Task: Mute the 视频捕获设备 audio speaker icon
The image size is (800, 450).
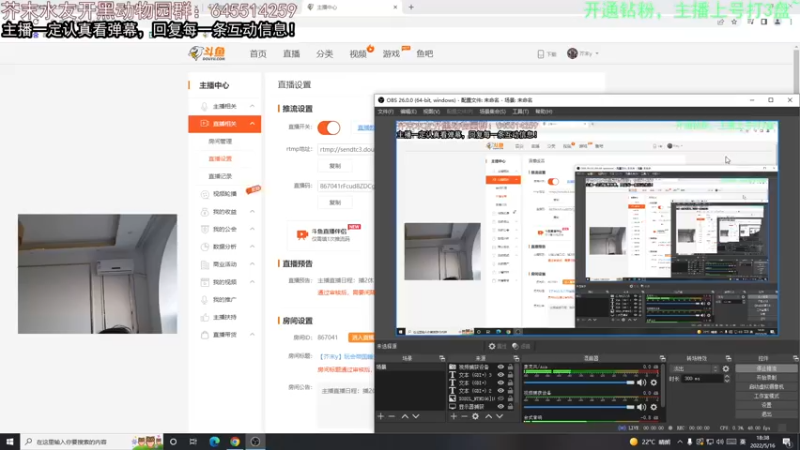Action: coord(641,407)
